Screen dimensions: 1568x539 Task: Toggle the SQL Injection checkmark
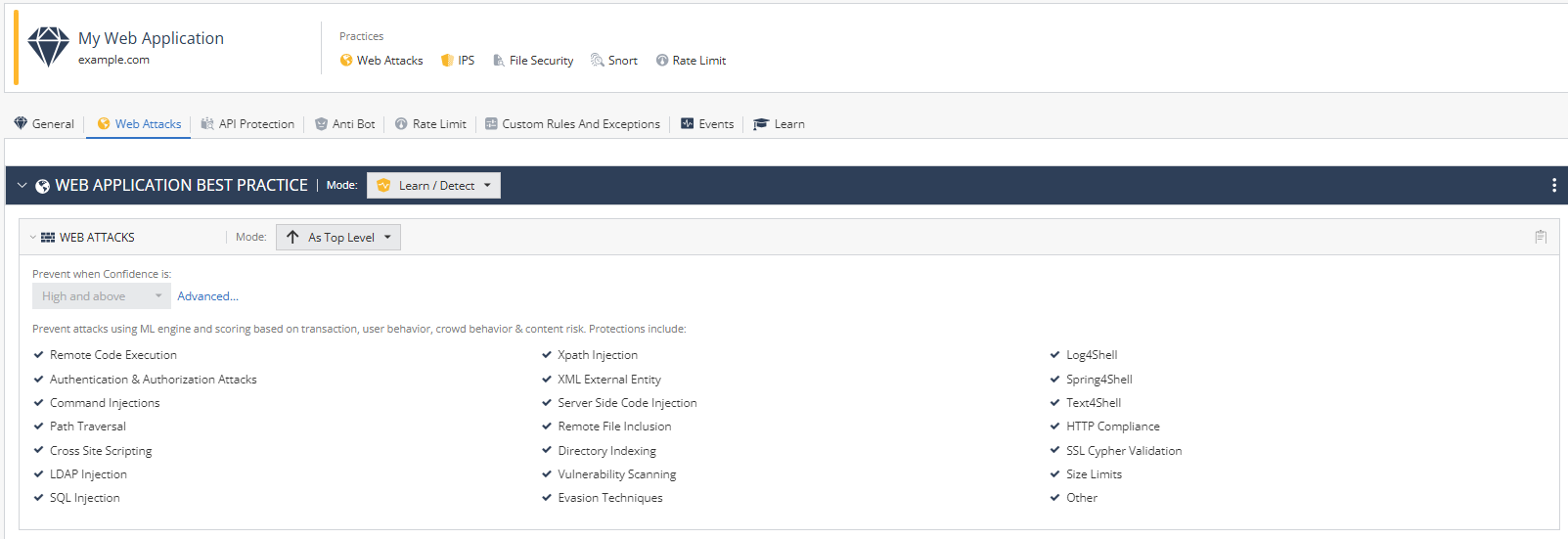(x=39, y=498)
